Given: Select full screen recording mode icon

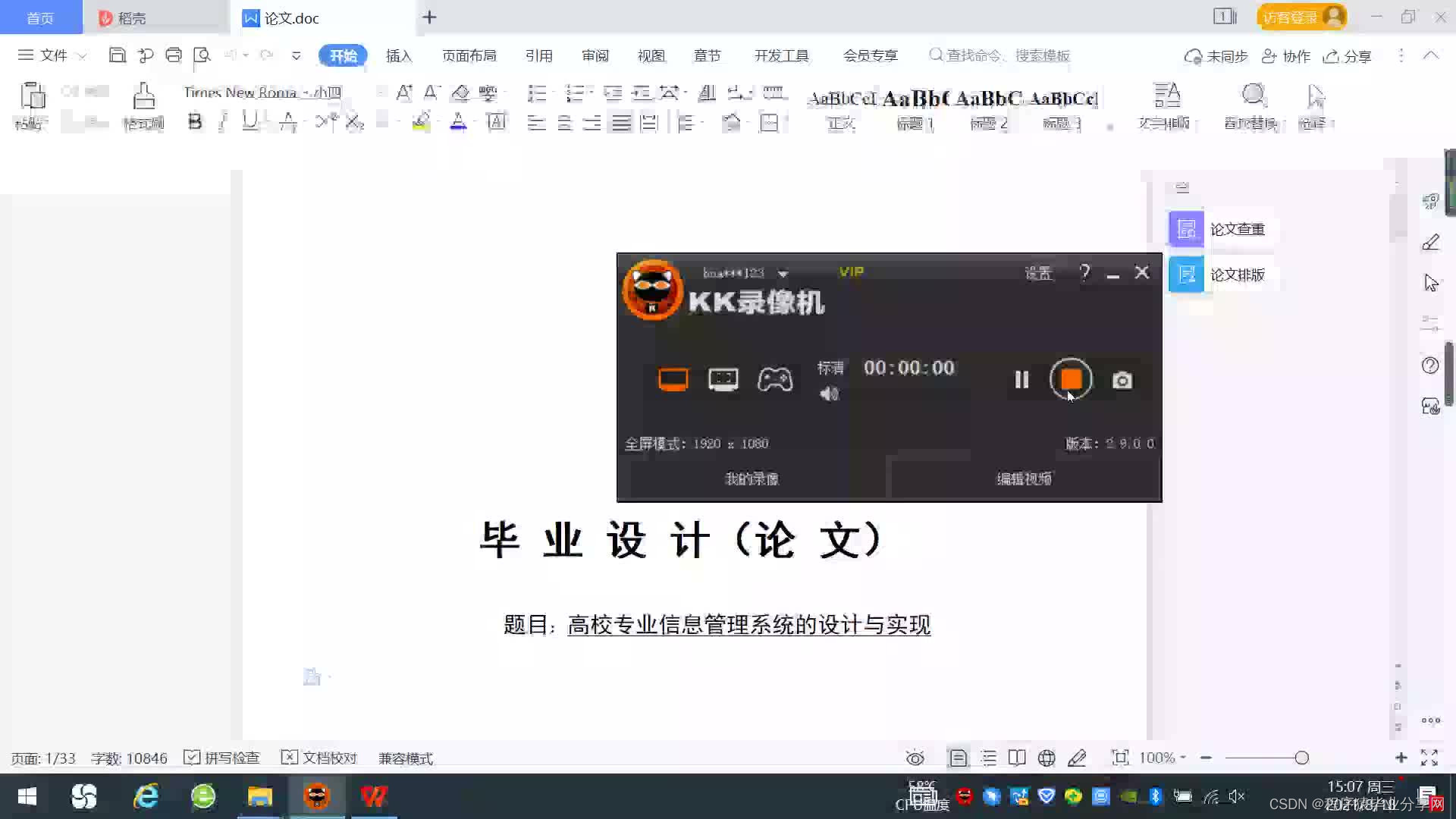Looking at the screenshot, I should (x=673, y=379).
